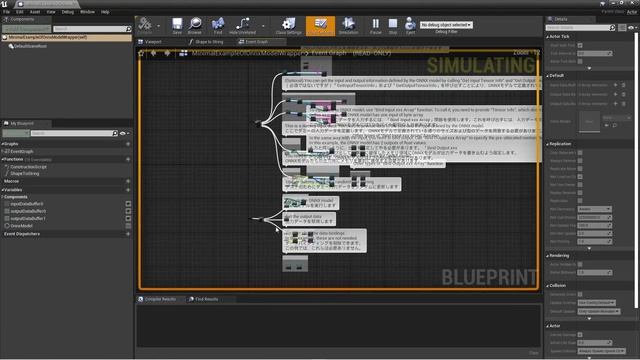
Task: Open the Hide Unrelated options dropdown arrow
Action: click(263, 26)
